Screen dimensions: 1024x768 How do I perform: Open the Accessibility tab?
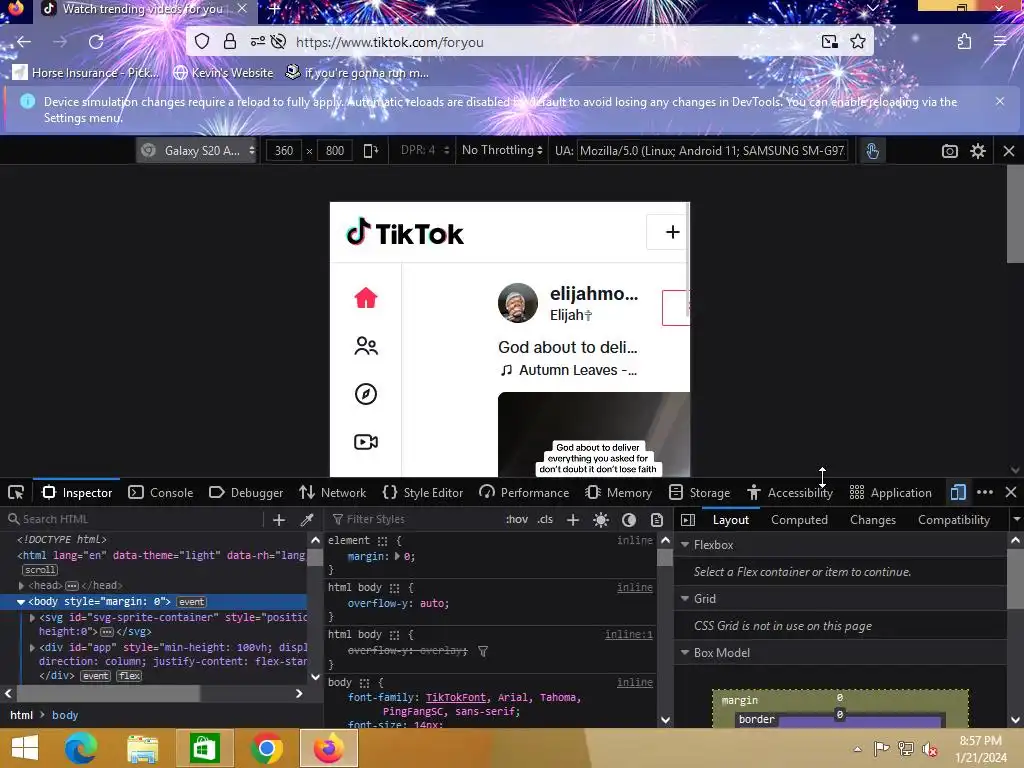[790, 492]
